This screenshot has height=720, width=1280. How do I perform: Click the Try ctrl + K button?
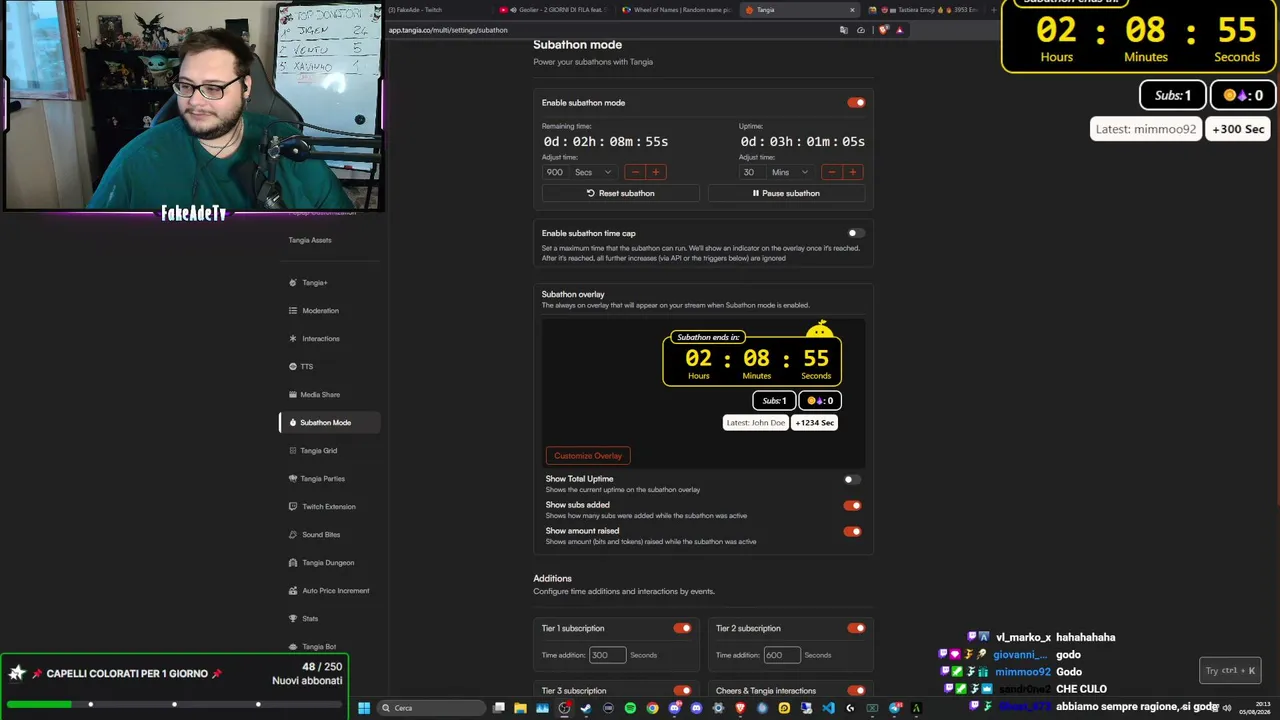tap(1230, 671)
